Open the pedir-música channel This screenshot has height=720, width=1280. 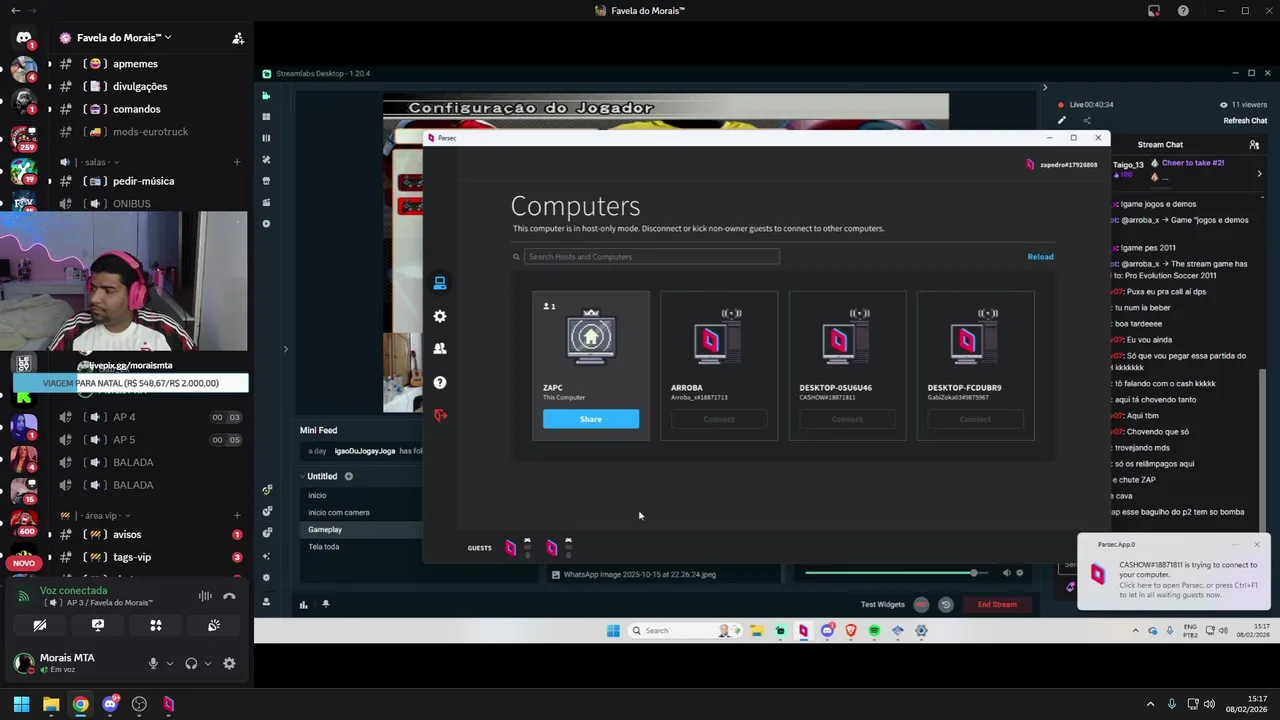146,181
